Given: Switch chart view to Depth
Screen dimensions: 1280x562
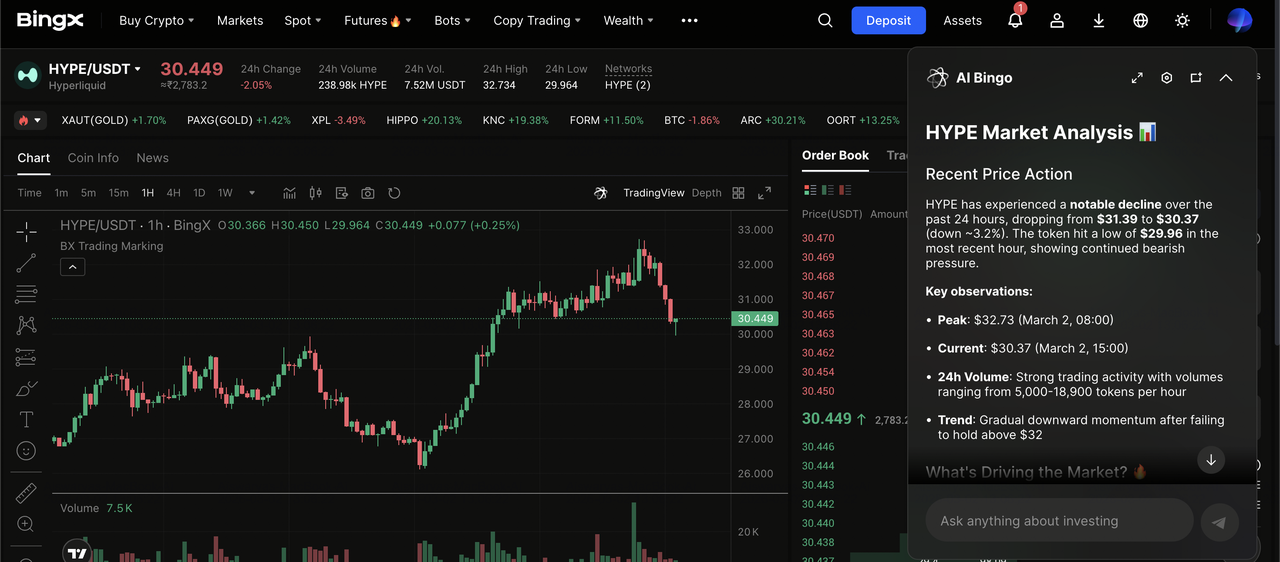Looking at the screenshot, I should click(706, 193).
